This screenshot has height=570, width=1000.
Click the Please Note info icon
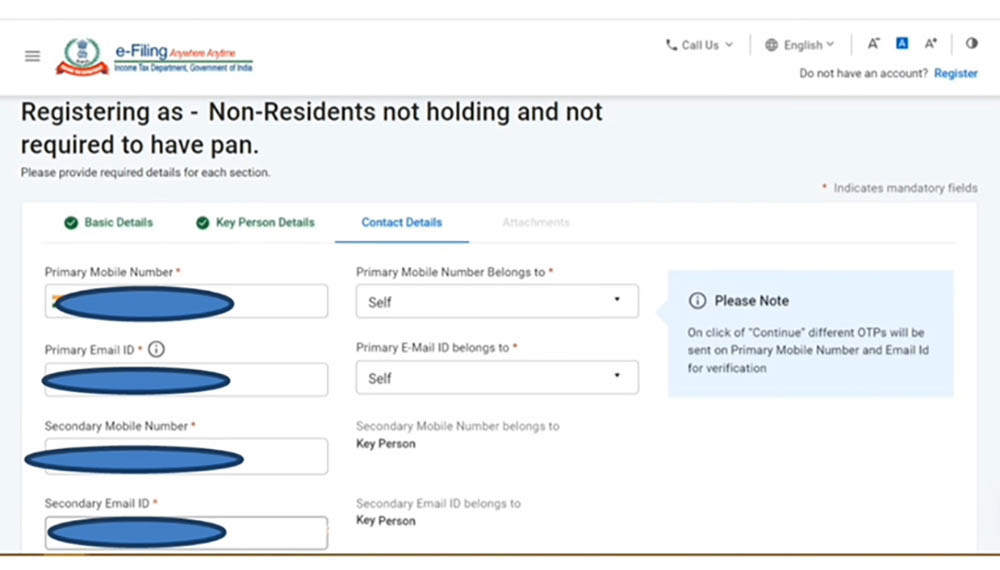click(697, 301)
